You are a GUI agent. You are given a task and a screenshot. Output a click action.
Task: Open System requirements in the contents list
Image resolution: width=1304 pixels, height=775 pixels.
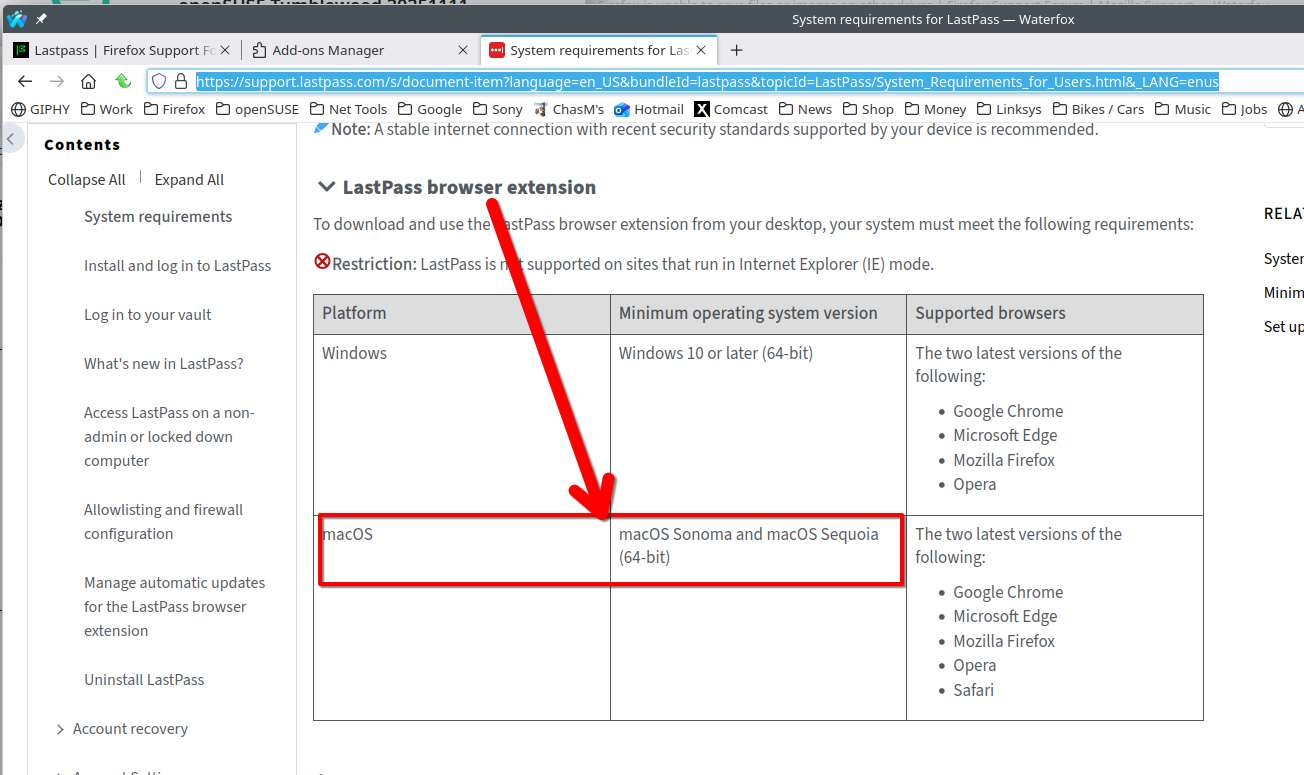tap(158, 217)
